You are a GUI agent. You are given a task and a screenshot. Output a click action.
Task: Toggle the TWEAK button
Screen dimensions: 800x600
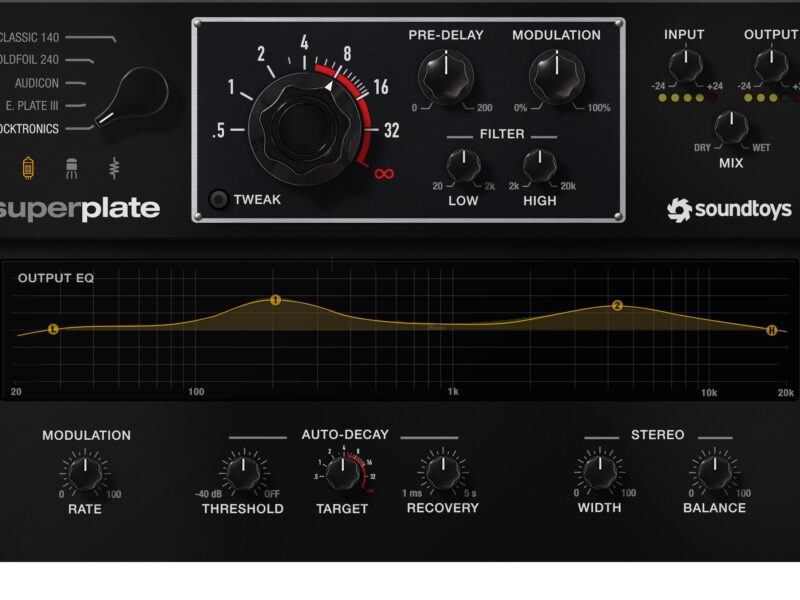(x=217, y=199)
